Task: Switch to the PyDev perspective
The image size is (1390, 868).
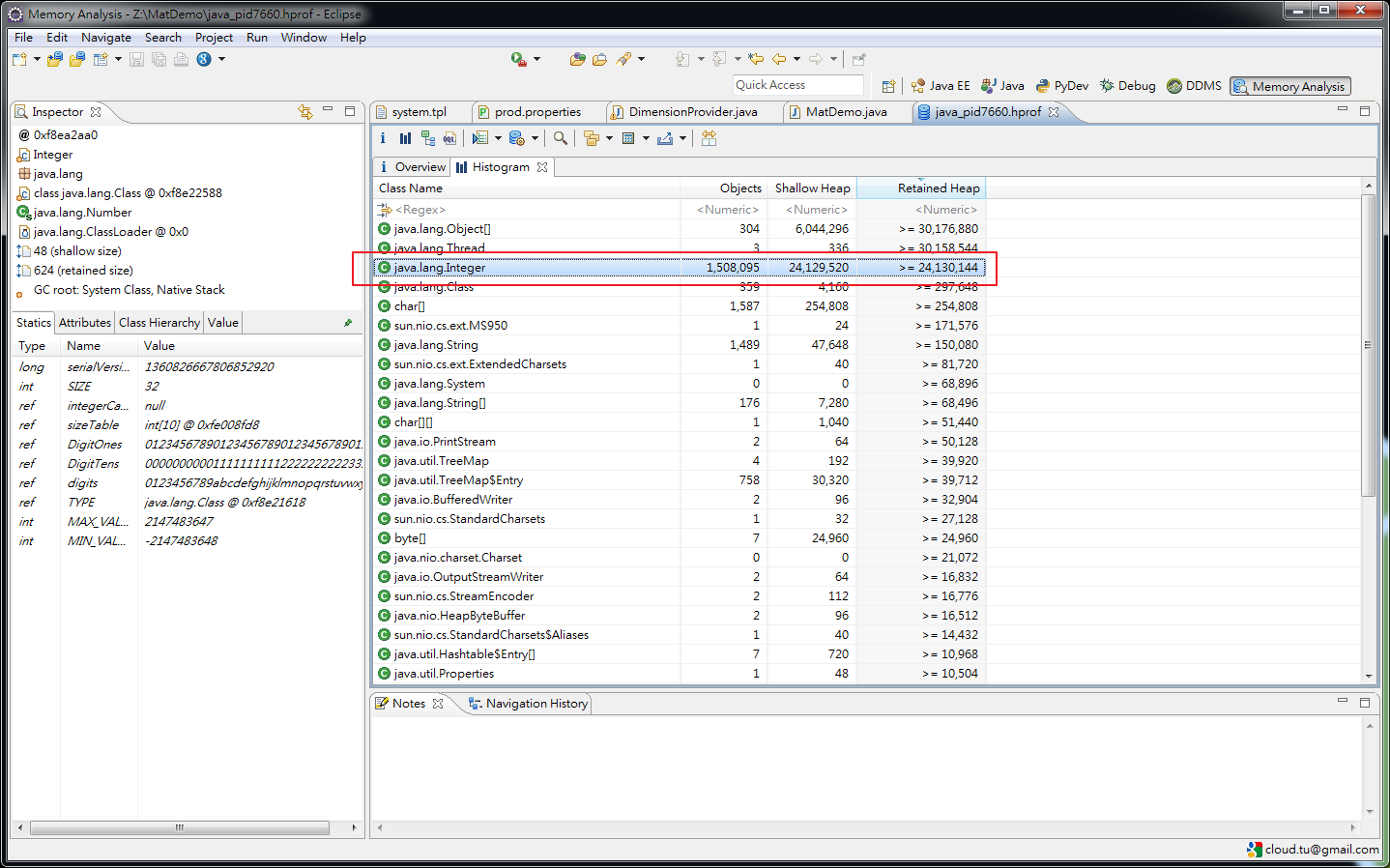Action: (1062, 86)
